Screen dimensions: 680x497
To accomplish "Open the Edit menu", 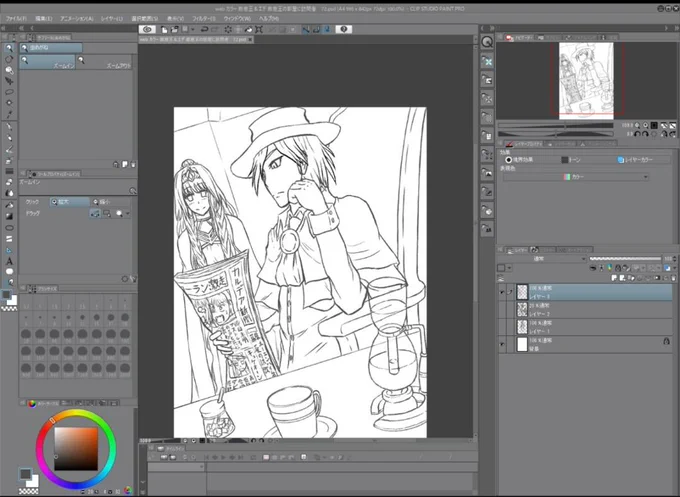I will (x=43, y=19).
